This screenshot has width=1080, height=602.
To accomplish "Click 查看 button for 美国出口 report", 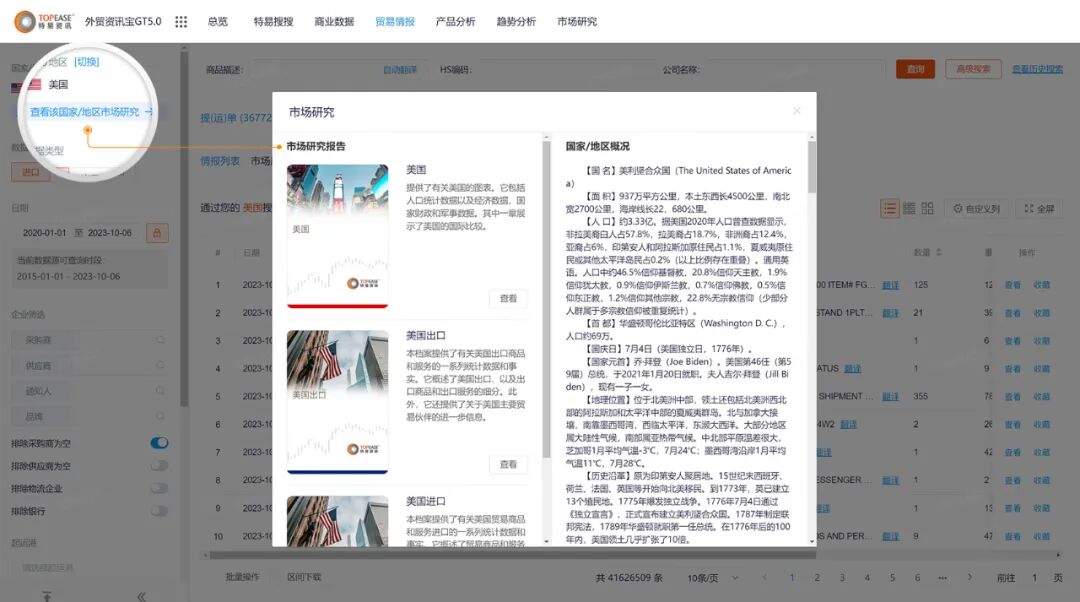I will tap(508, 464).
